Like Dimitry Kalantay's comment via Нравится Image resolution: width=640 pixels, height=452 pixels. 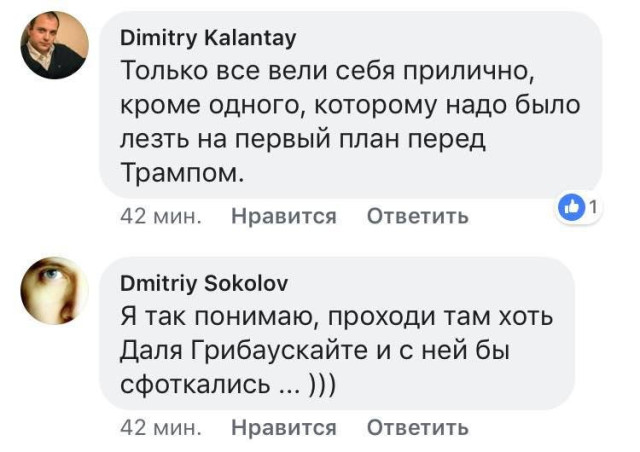point(284,216)
